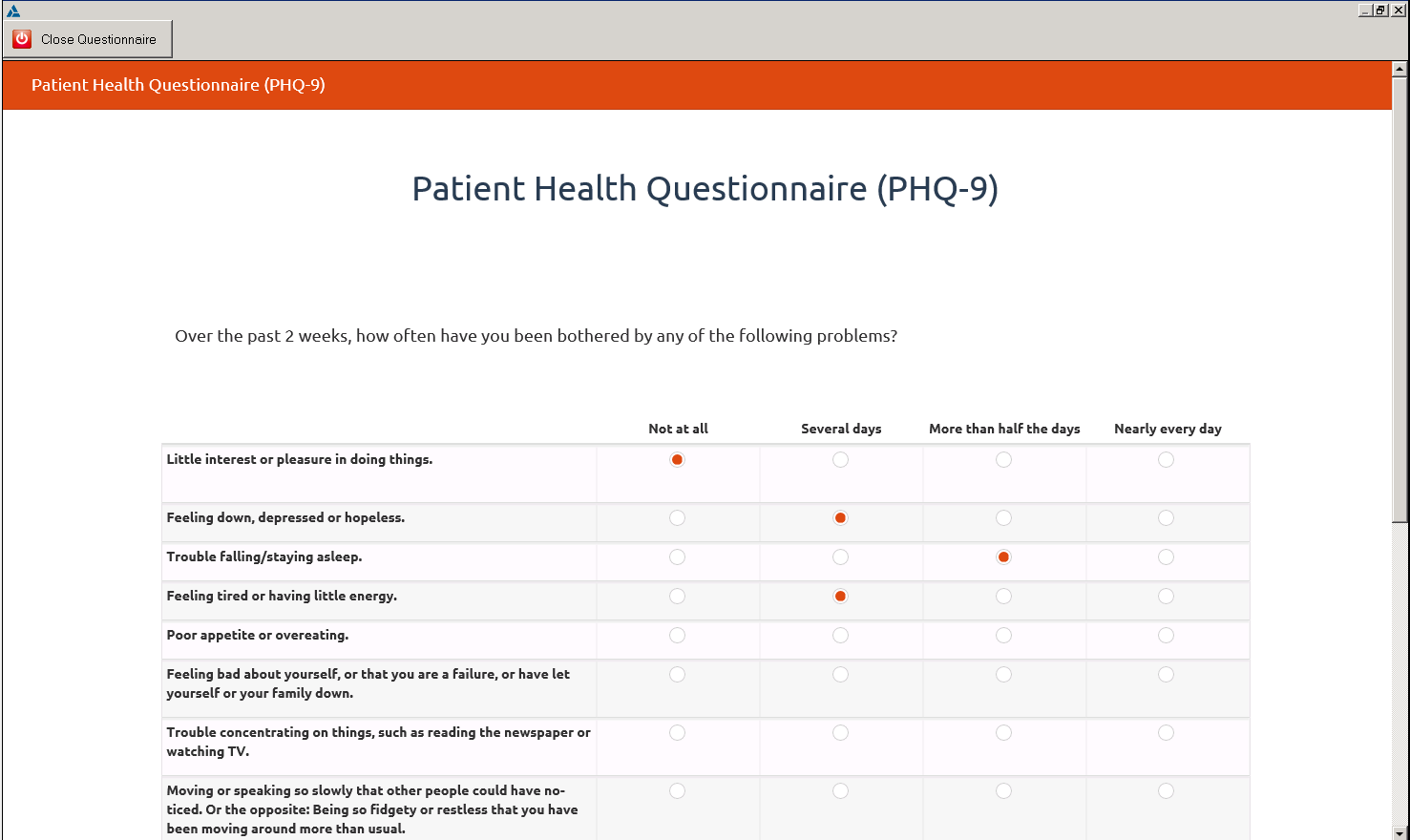Click the red power icon beside Close Questionnaire

22,39
